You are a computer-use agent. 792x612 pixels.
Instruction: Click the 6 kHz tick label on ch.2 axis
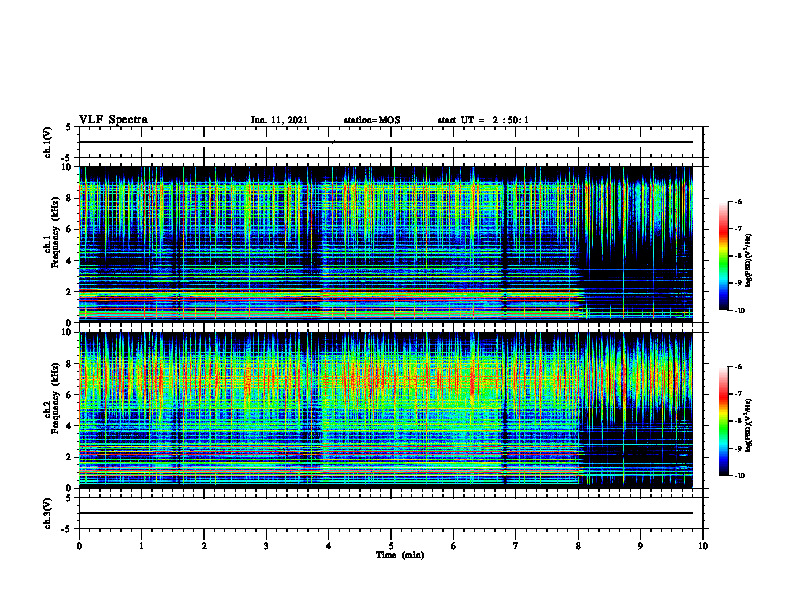[69, 395]
